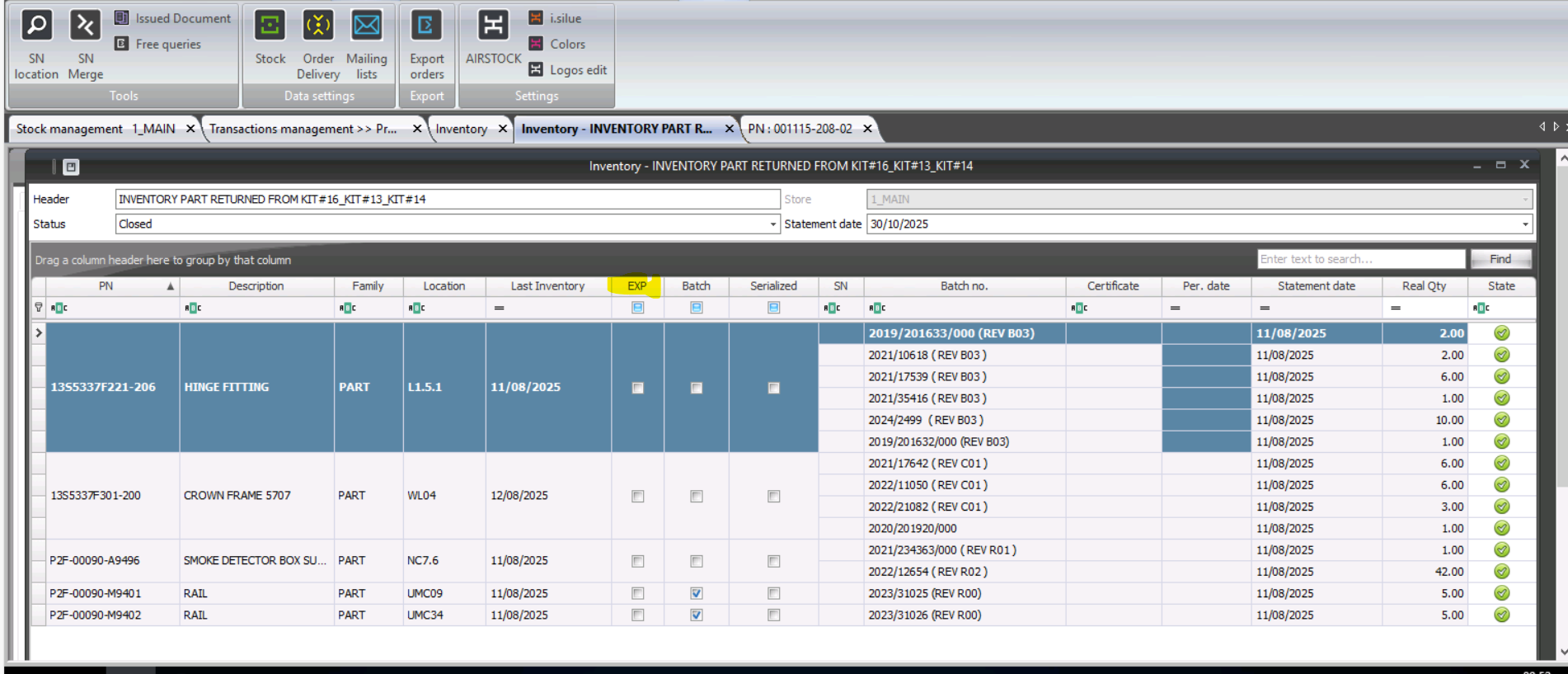Click the search text input field
1568x674 pixels.
pyautogui.click(x=1360, y=259)
